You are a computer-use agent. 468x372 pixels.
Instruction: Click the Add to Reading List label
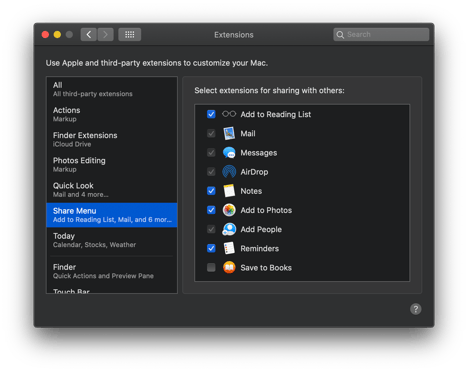tap(276, 114)
